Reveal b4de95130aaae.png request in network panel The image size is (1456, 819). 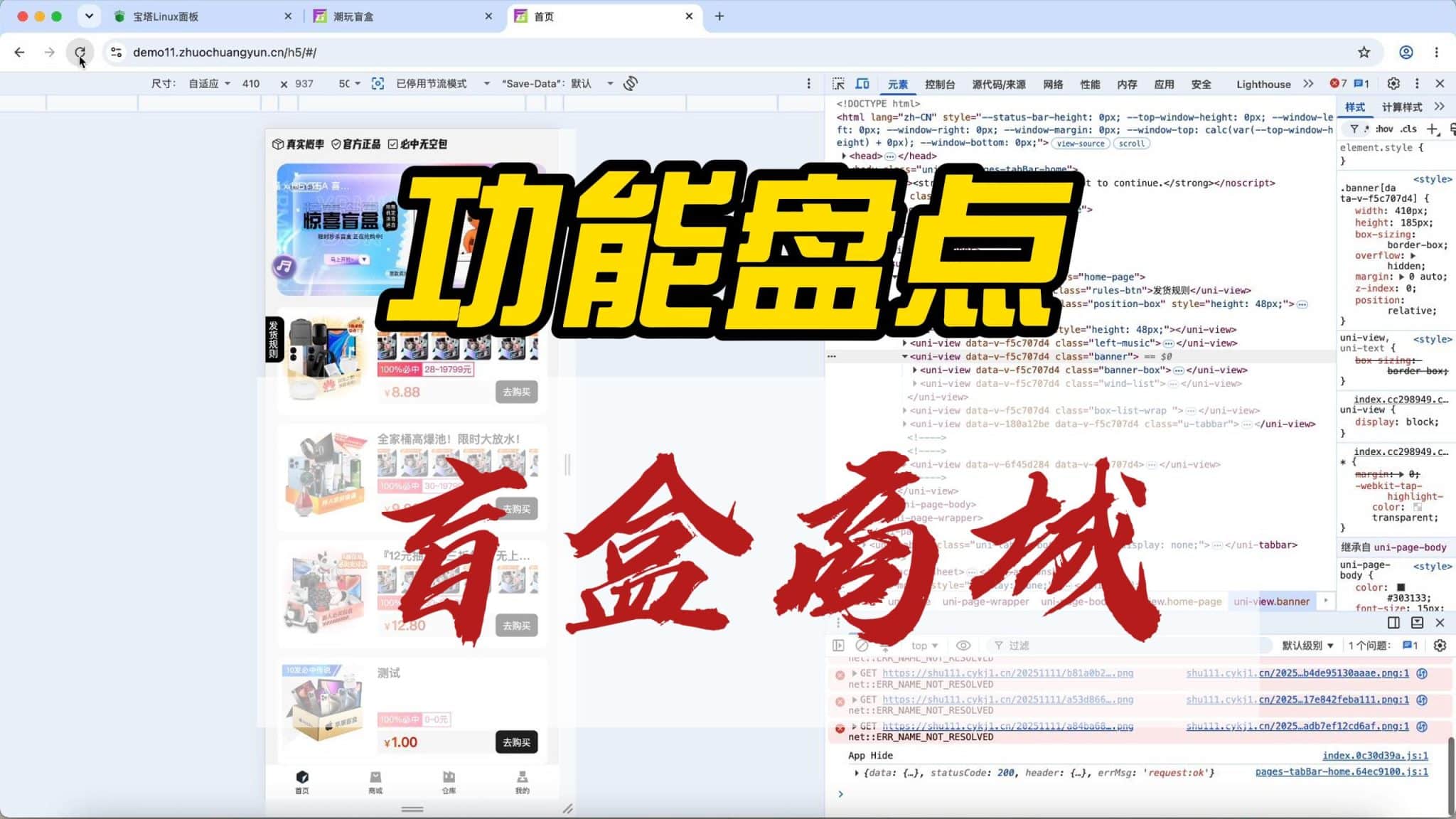click(x=1422, y=673)
